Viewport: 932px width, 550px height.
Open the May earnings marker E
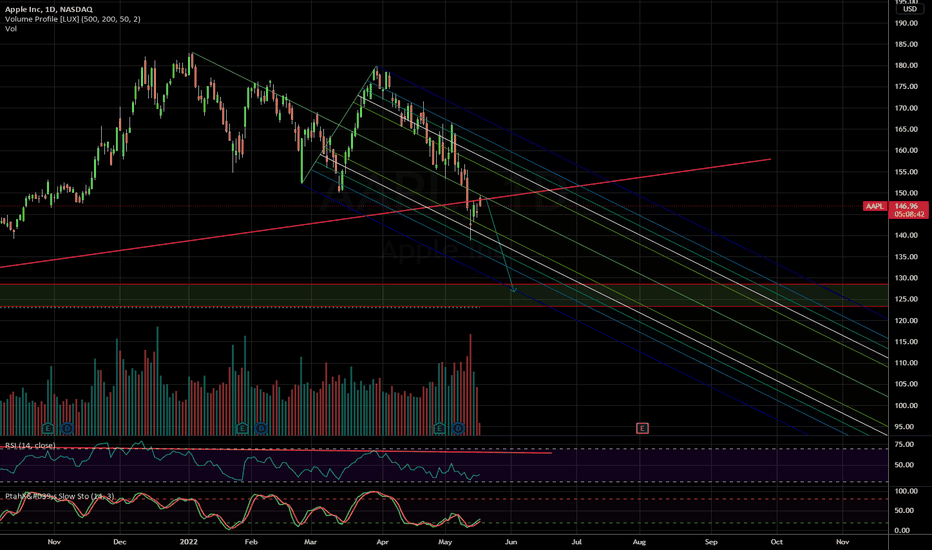(x=439, y=428)
